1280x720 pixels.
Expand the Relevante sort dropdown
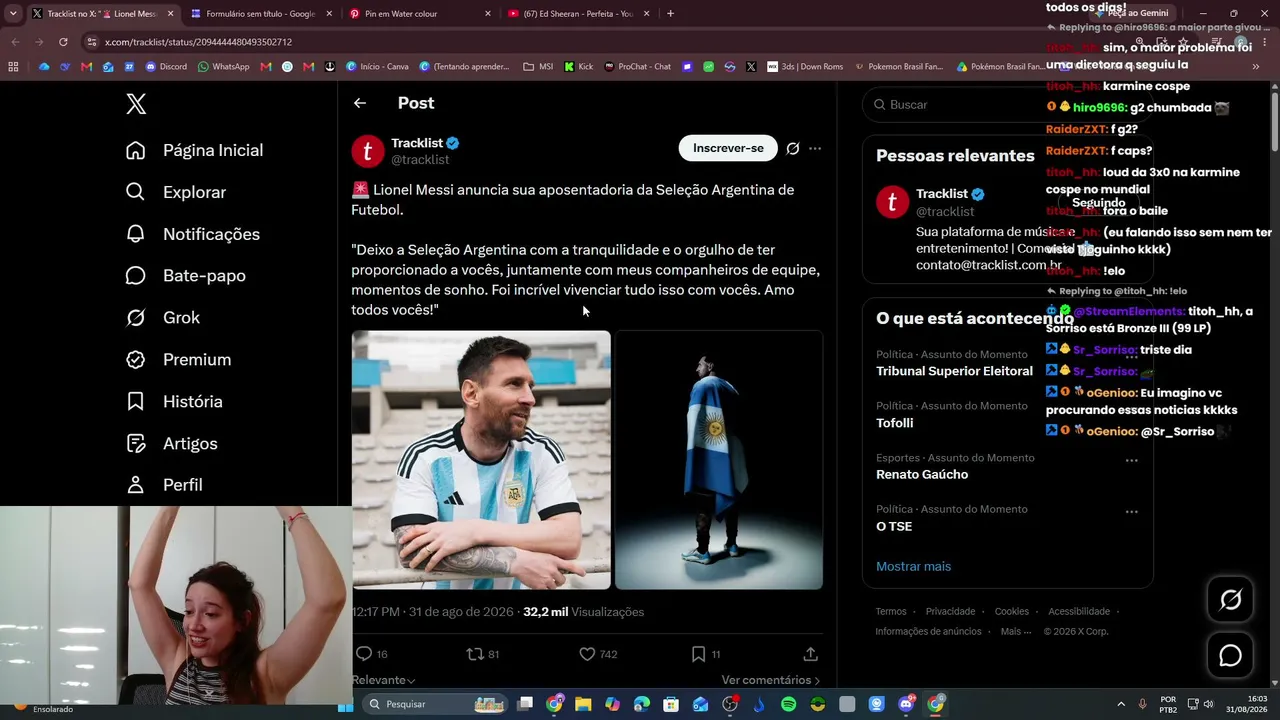pyautogui.click(x=383, y=680)
